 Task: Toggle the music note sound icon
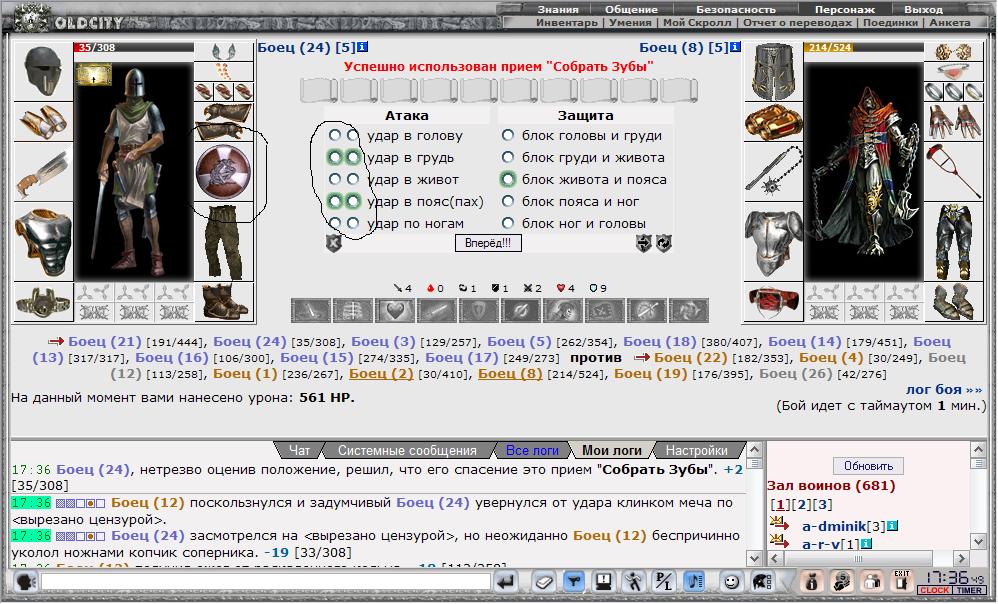tap(694, 581)
